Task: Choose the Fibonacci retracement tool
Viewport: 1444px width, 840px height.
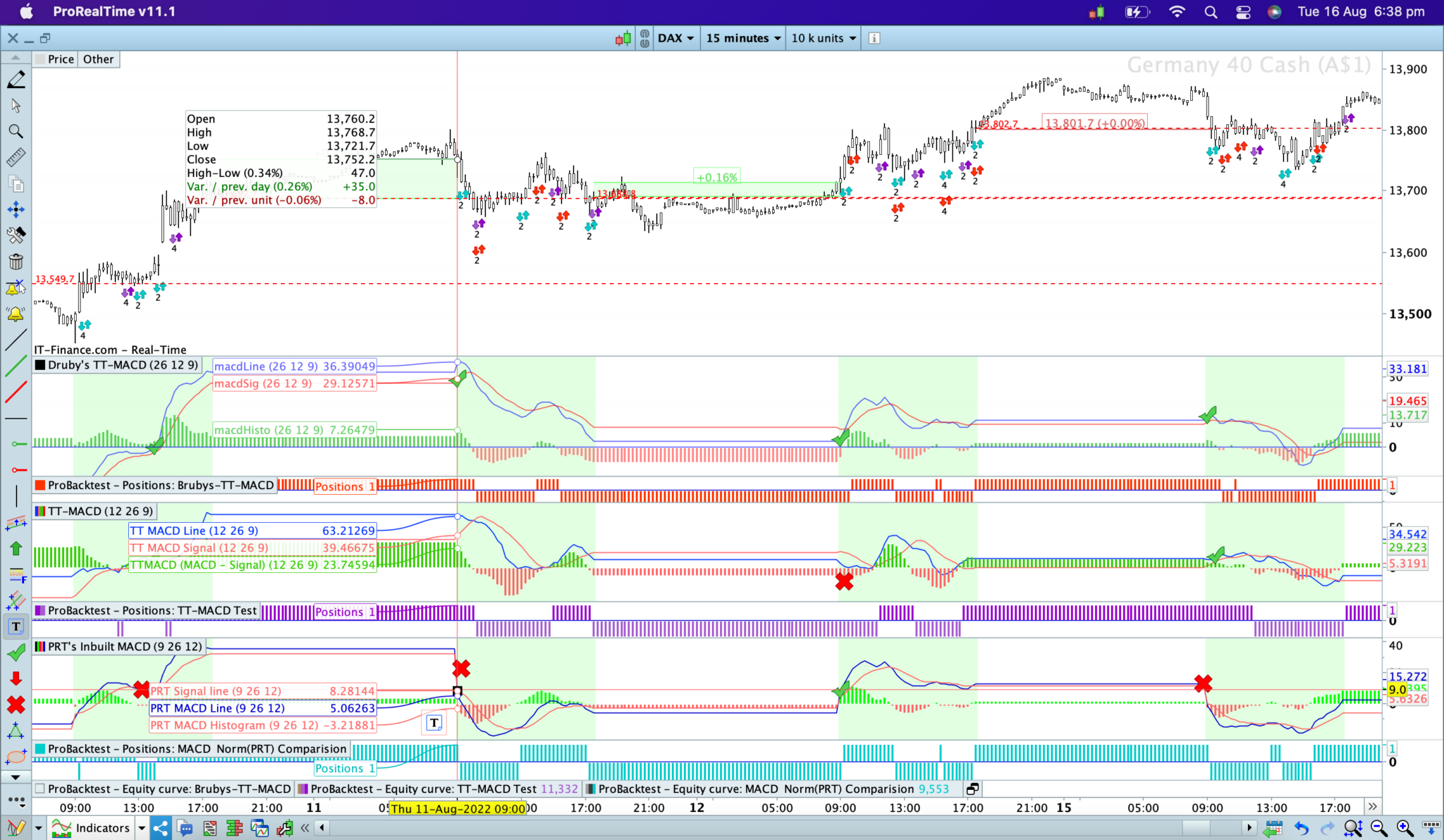Action: pos(16,574)
